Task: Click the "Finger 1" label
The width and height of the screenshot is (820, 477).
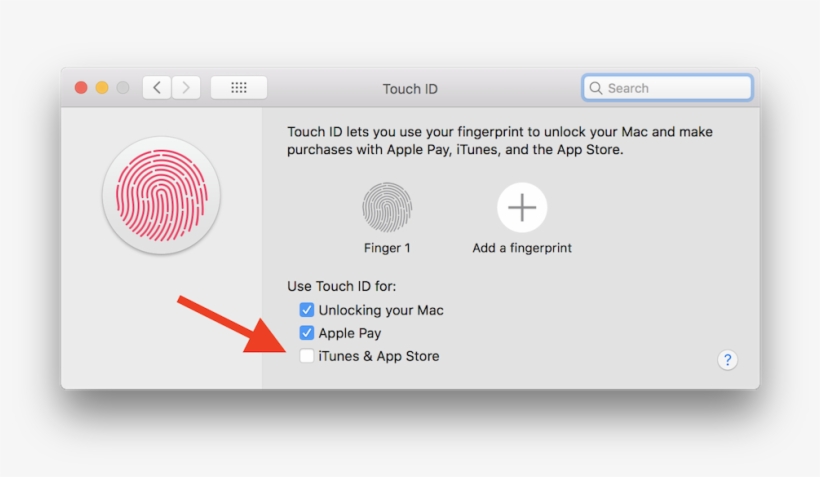Action: point(387,248)
